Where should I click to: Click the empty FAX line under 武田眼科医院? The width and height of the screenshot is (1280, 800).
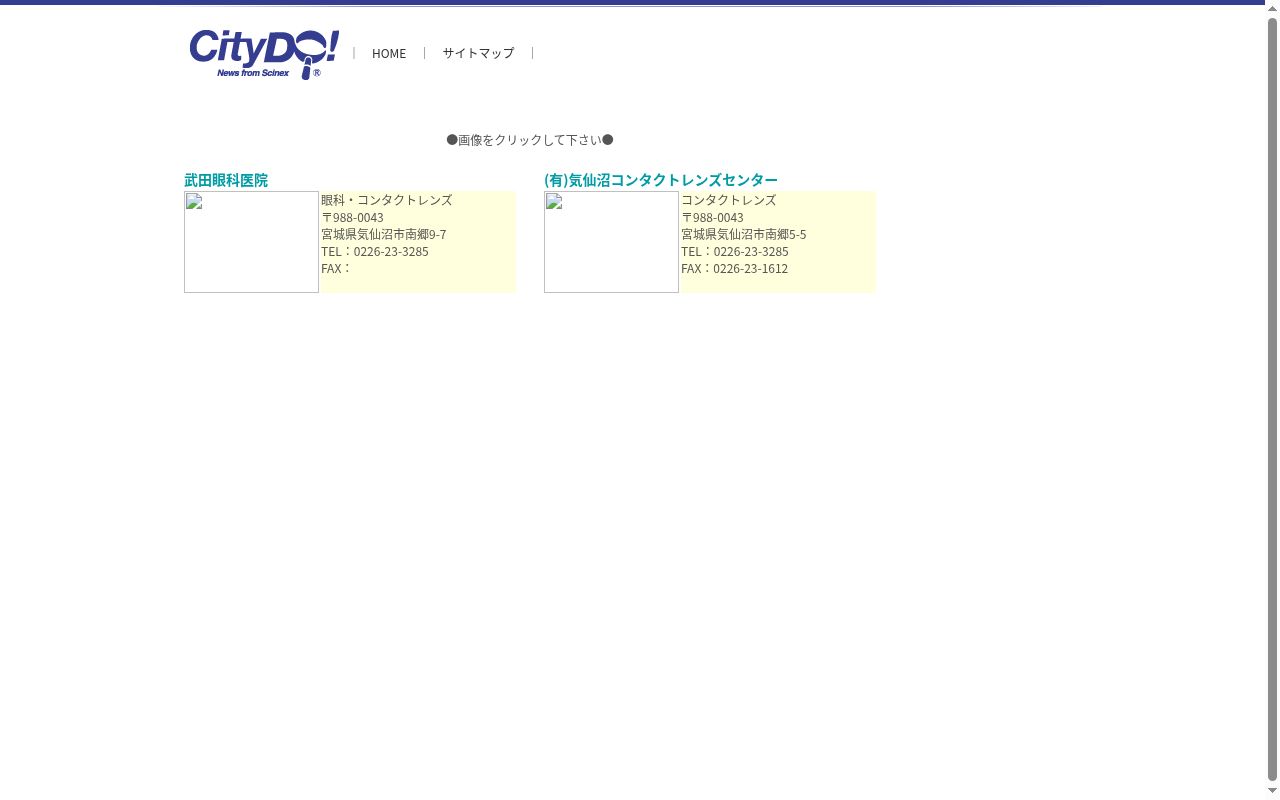click(337, 268)
